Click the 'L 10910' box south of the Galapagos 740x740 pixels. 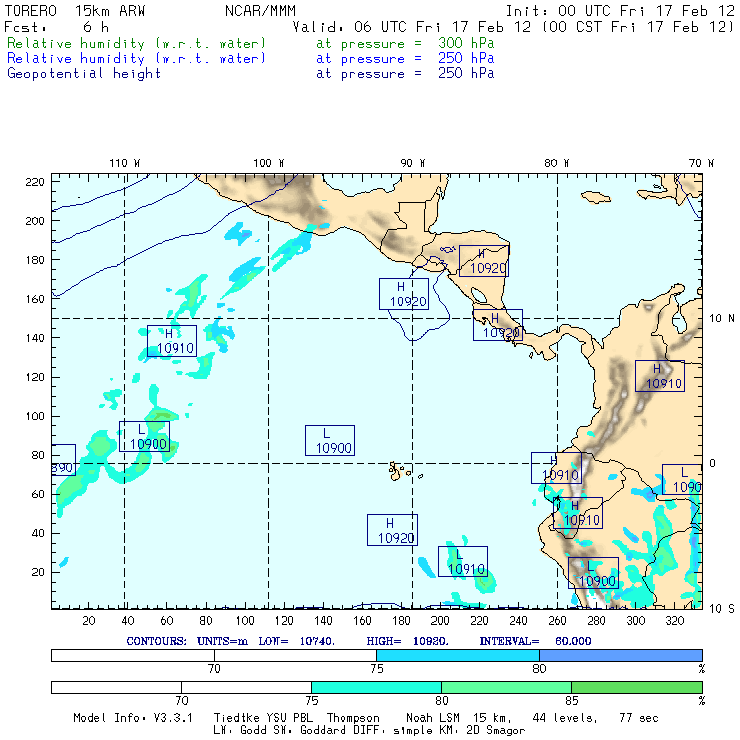click(x=463, y=561)
